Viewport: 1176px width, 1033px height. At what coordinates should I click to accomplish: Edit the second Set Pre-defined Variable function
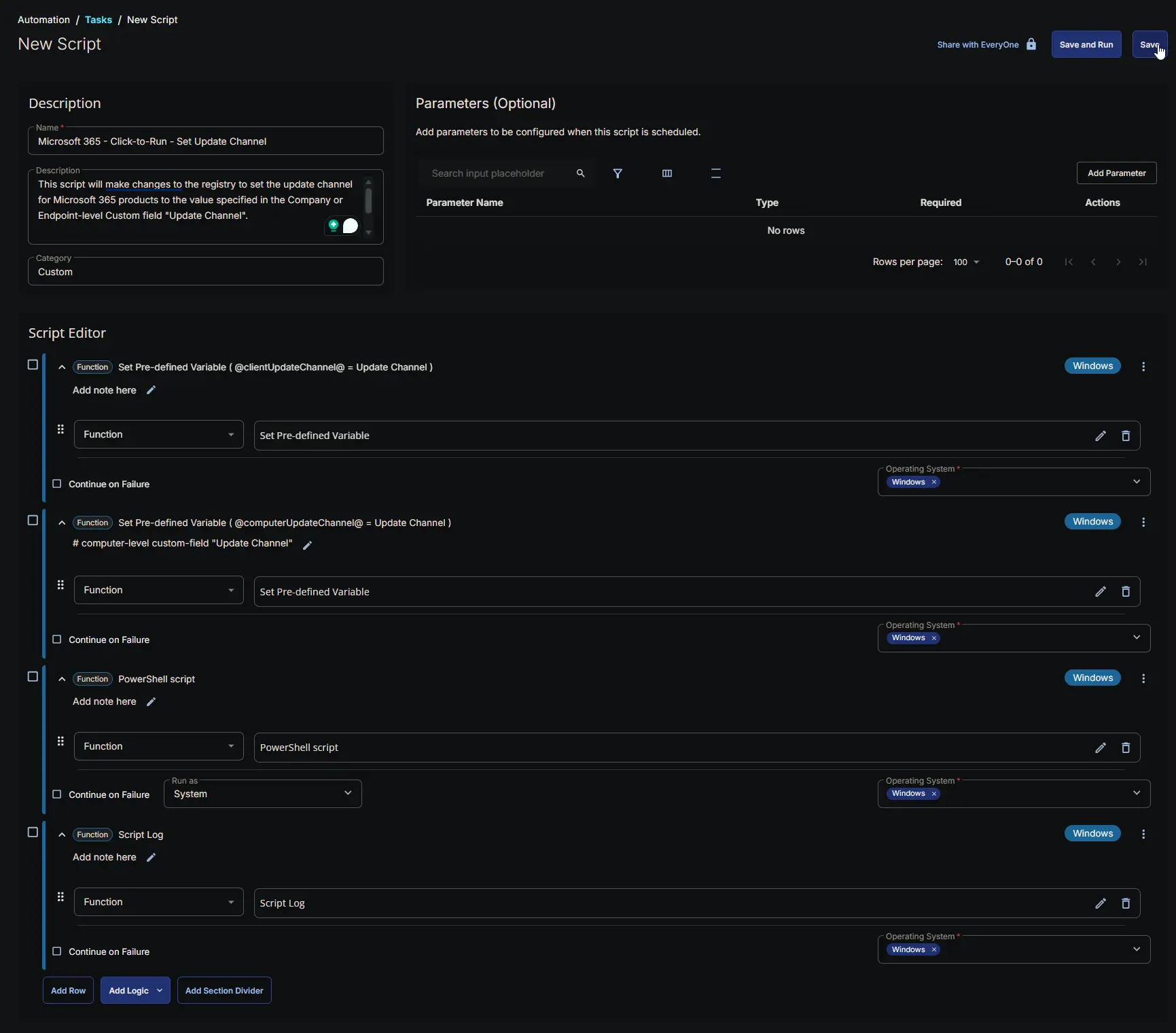click(x=1100, y=591)
